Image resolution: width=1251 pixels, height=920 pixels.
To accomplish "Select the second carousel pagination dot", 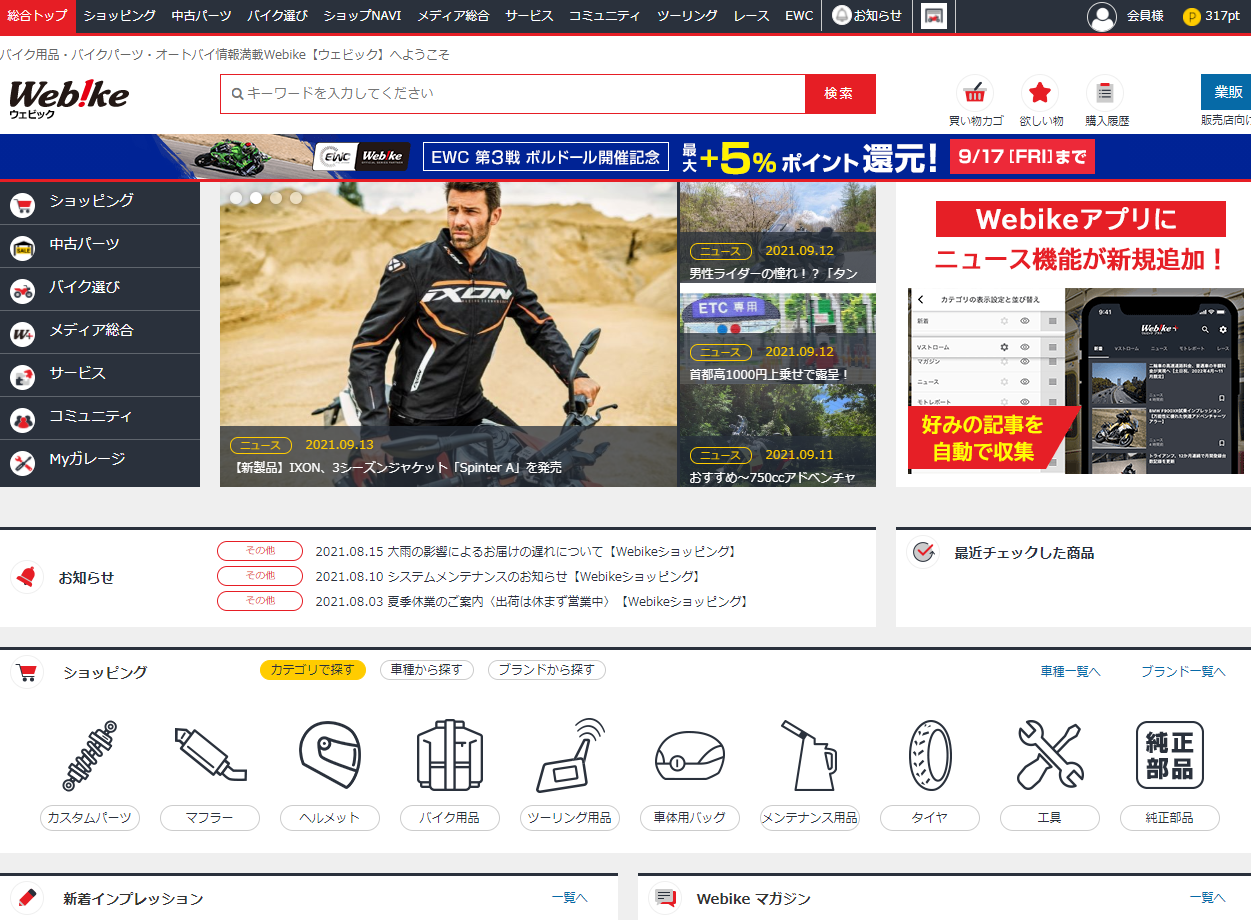I will pos(255,198).
